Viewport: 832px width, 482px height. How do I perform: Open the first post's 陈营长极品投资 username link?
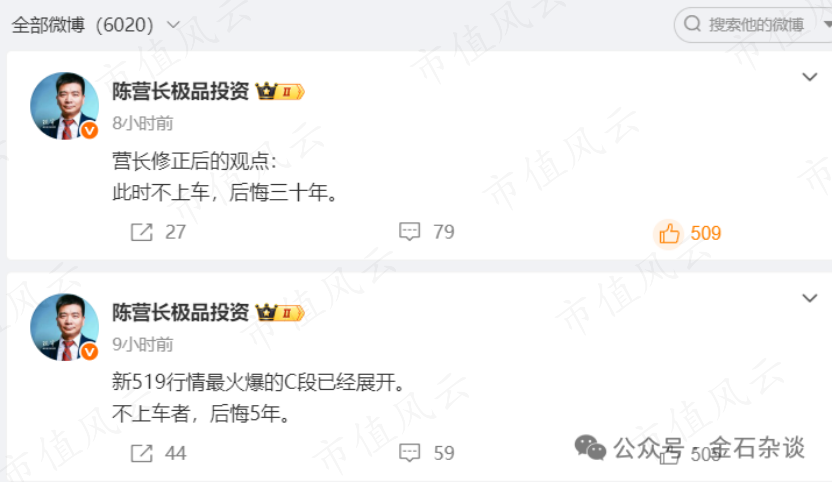180,91
